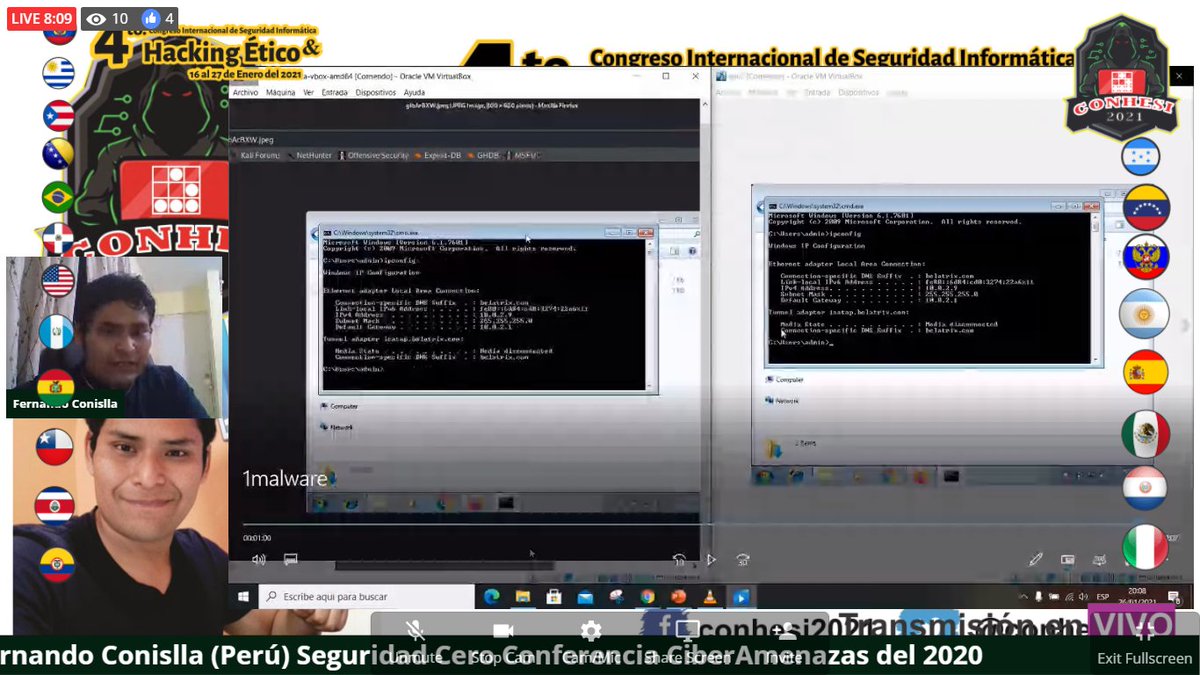This screenshot has width=1200, height=675.
Task: Open the Máquina menu in left VirtualBox window
Action: 280,92
